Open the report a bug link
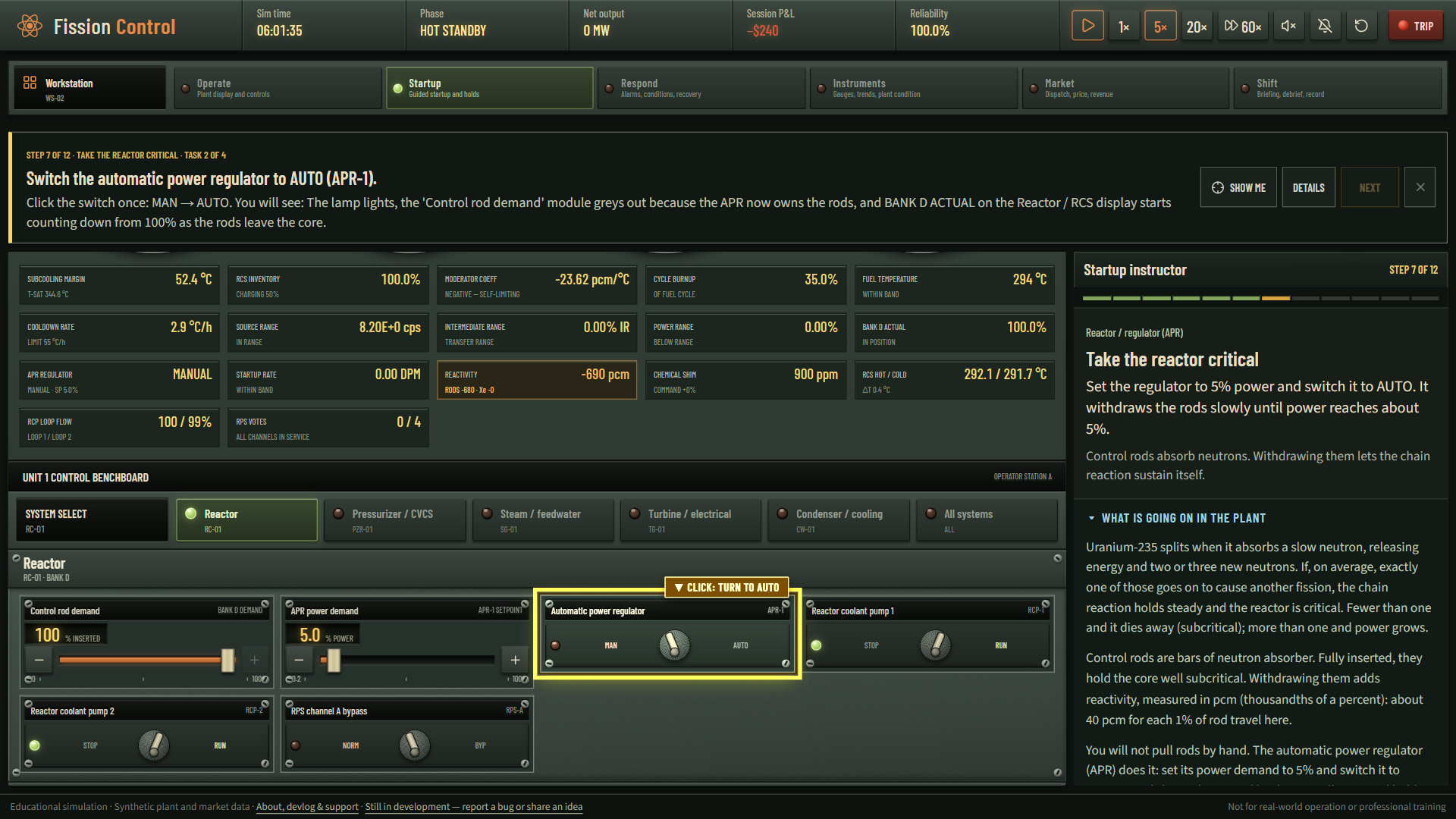This screenshot has height=819, width=1456. tap(474, 806)
